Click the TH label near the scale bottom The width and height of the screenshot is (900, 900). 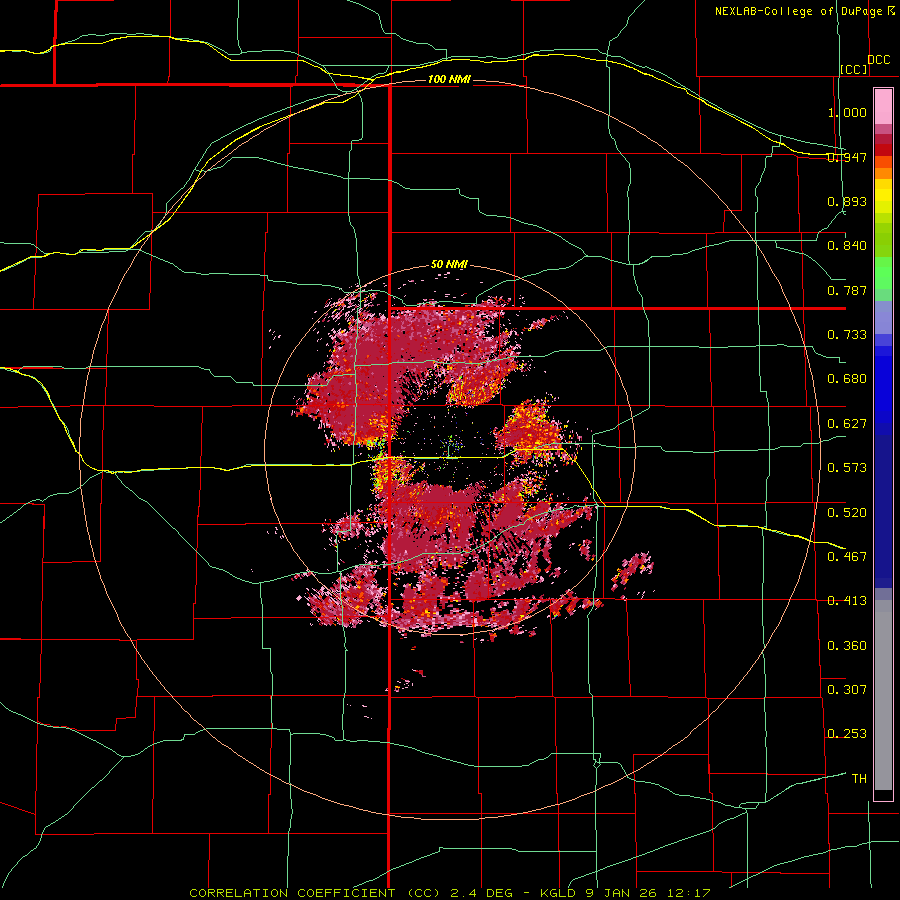pos(859,778)
